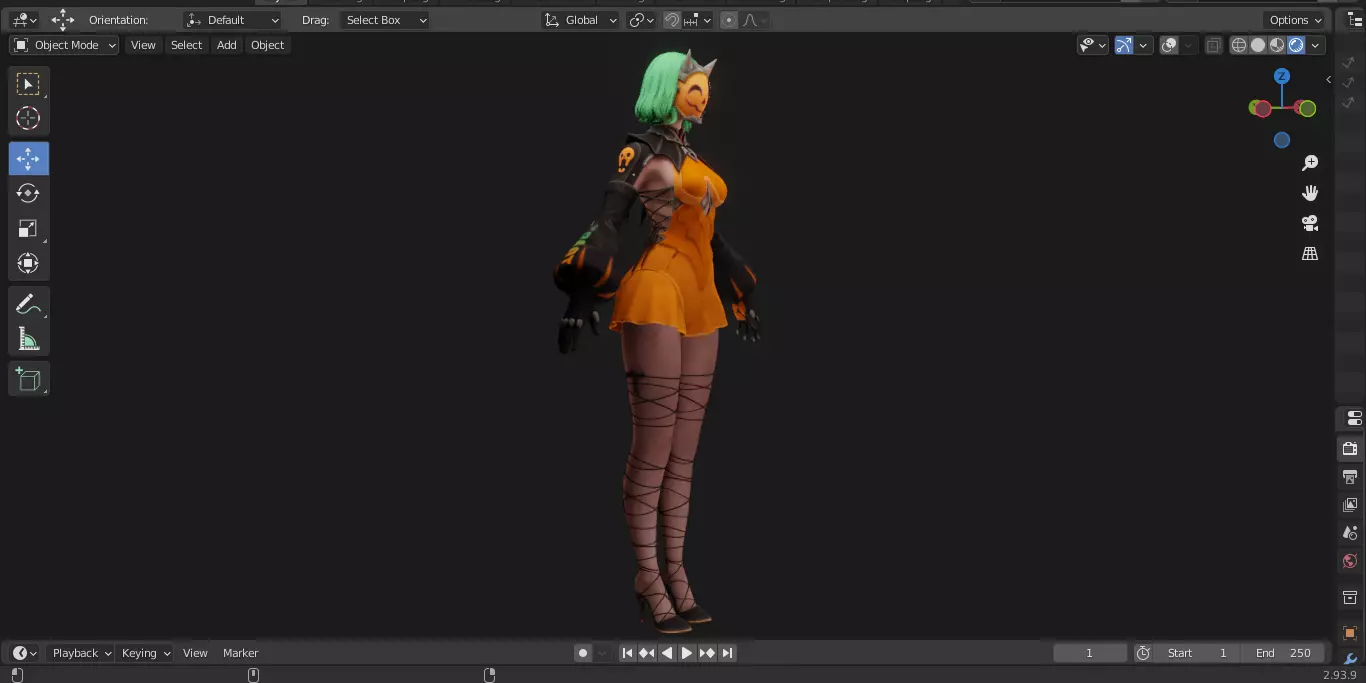Switch to material preview shading

point(1277,45)
